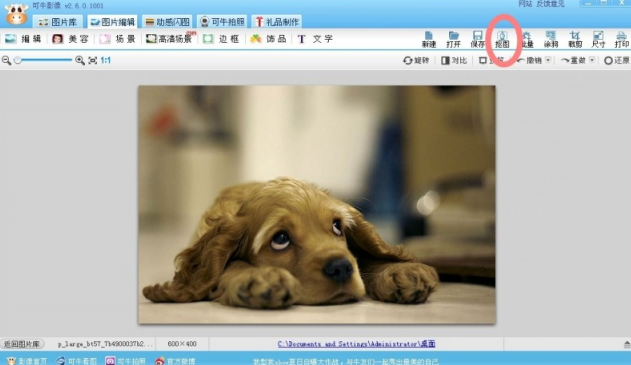Image resolution: width=631 pixels, height=365 pixels.
Task: Click the 打印 print icon
Action: tap(621, 39)
